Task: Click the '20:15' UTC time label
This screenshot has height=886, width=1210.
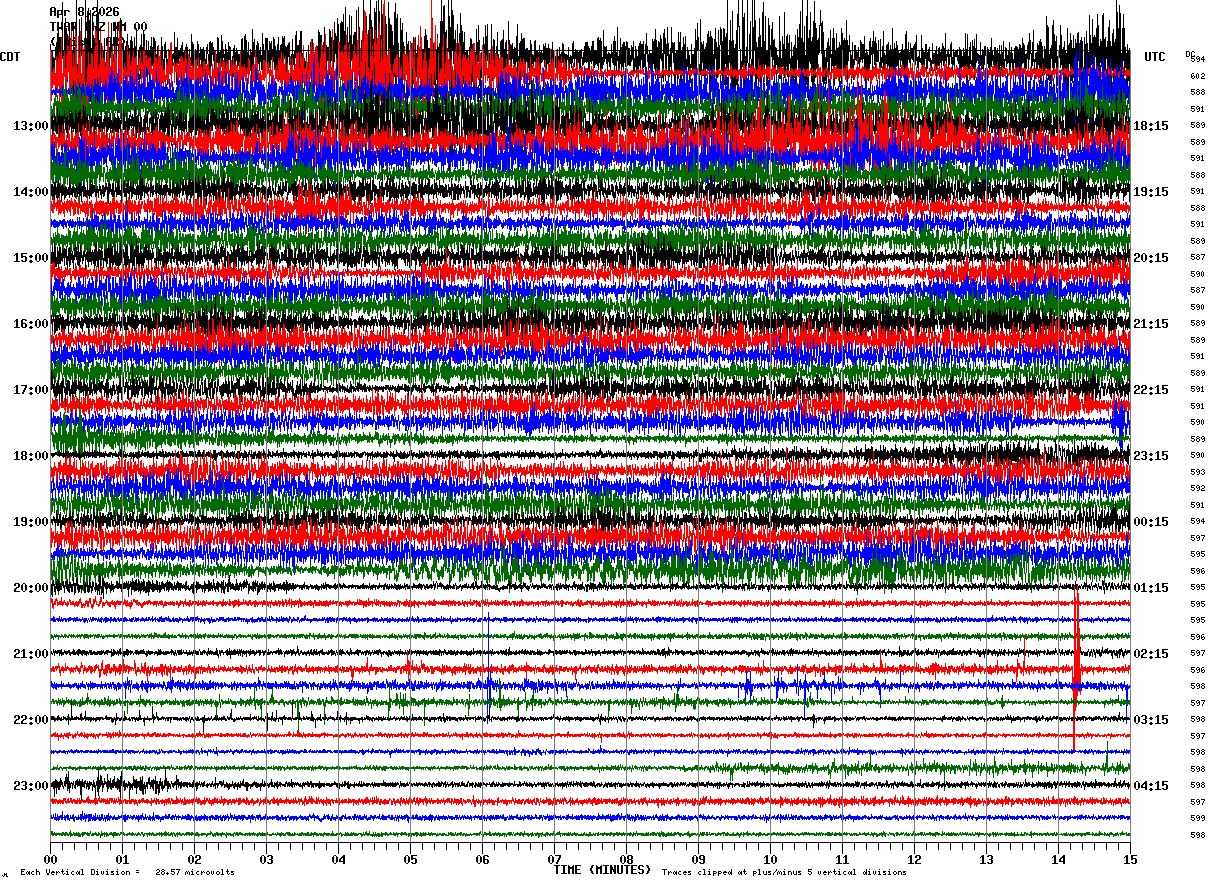Action: pyautogui.click(x=1150, y=258)
